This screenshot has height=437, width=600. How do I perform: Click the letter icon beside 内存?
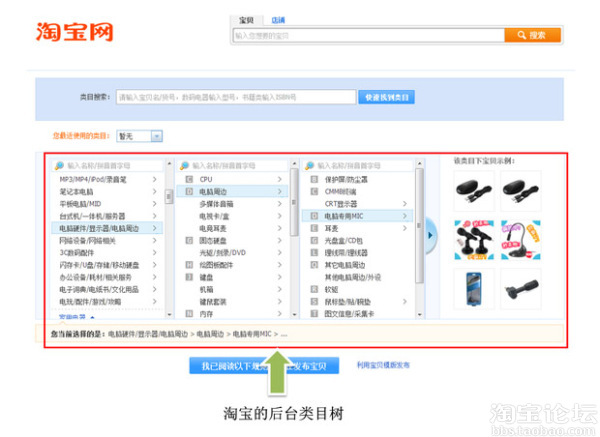pos(189,313)
